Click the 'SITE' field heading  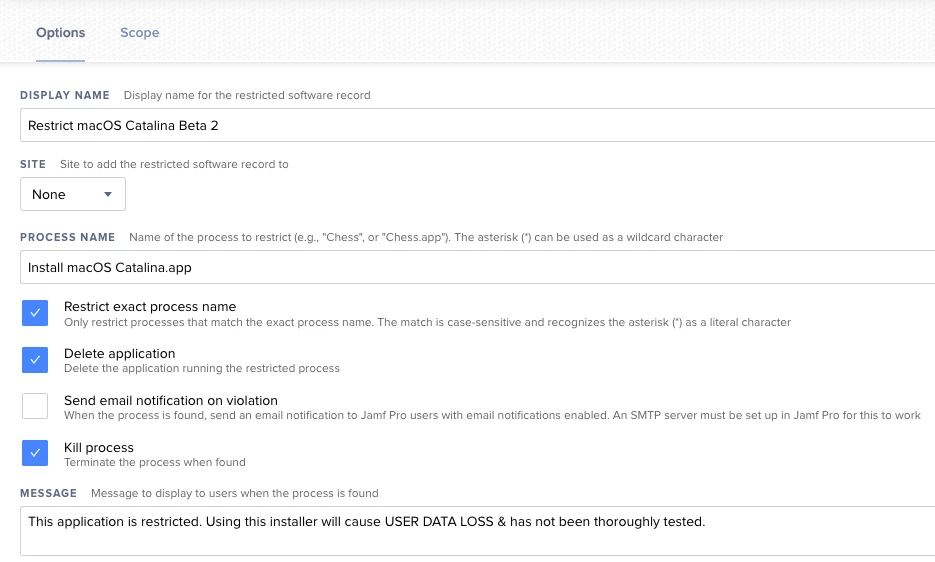(33, 164)
